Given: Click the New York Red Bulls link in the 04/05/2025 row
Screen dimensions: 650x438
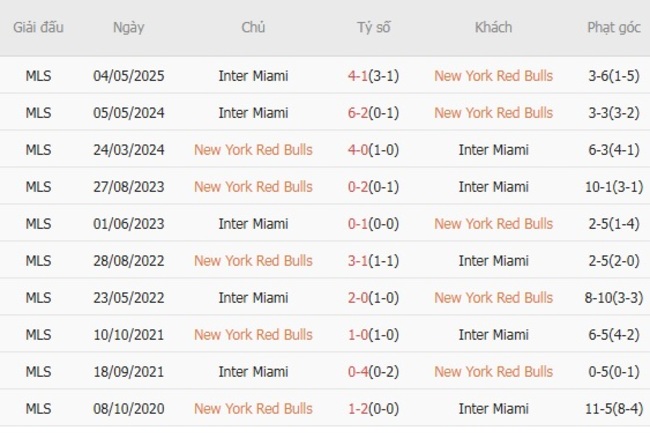Looking at the screenshot, I should tap(493, 76).
